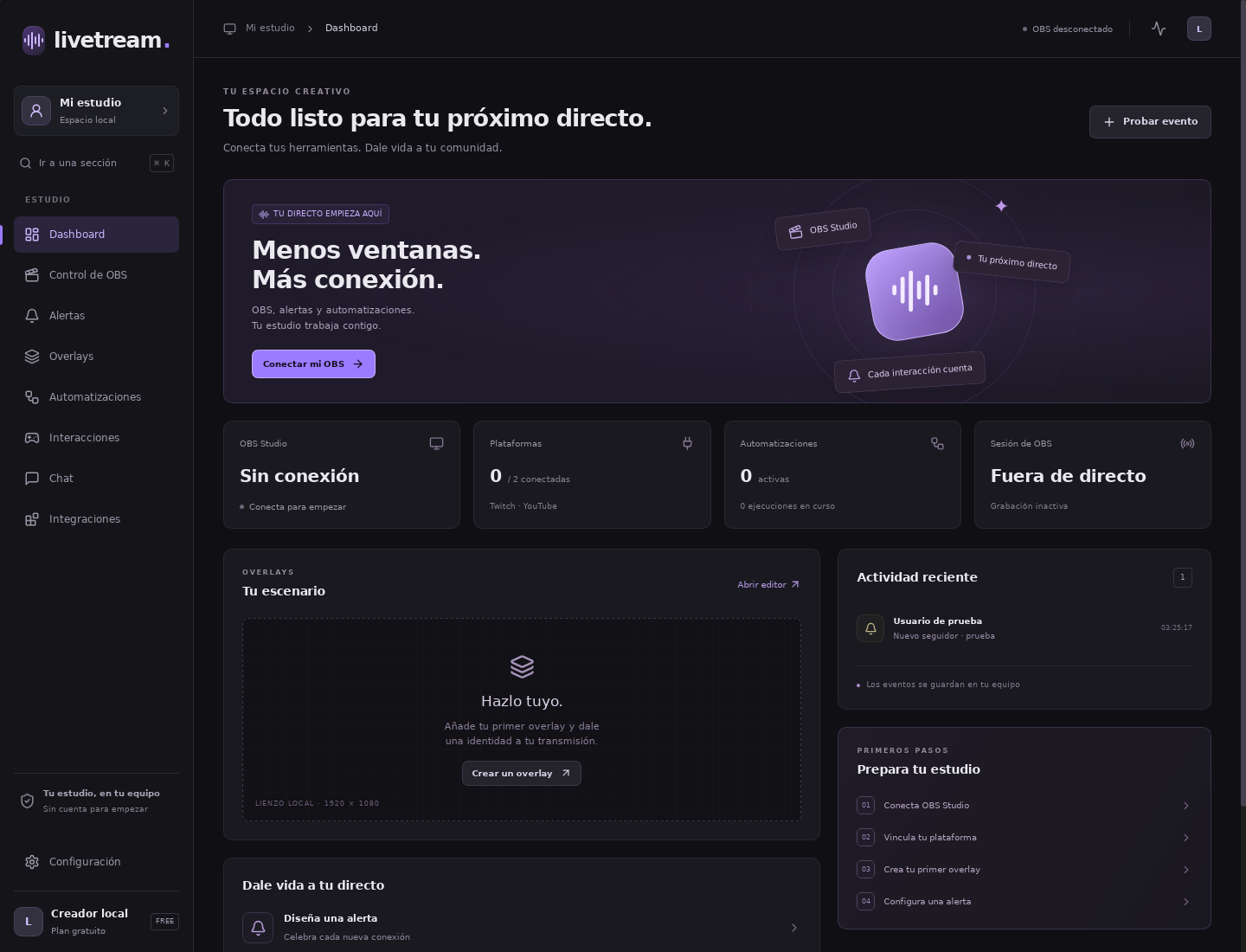Viewport: 1246px width, 952px height.
Task: Select Overlays from the sidebar
Action: [96, 357]
